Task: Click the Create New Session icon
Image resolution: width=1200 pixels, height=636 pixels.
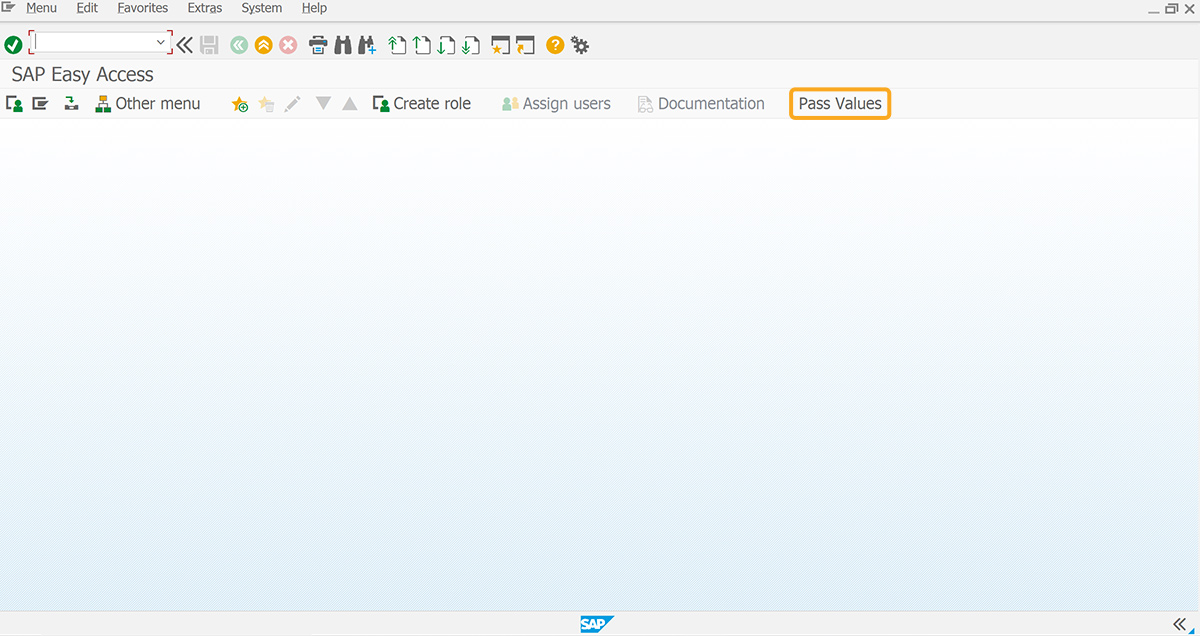Action: (x=501, y=45)
